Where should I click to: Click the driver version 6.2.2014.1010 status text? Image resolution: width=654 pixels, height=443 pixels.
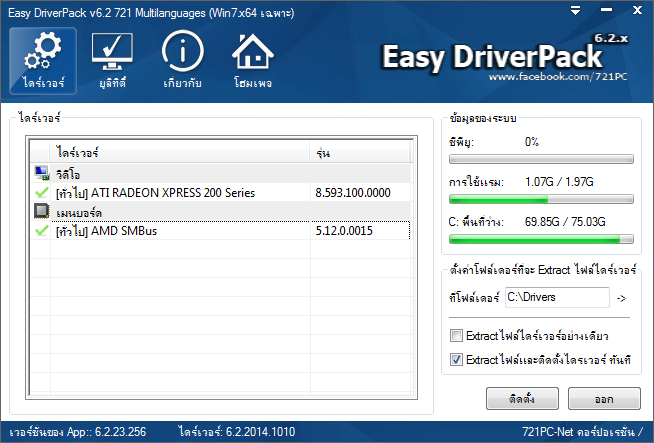tap(236, 432)
